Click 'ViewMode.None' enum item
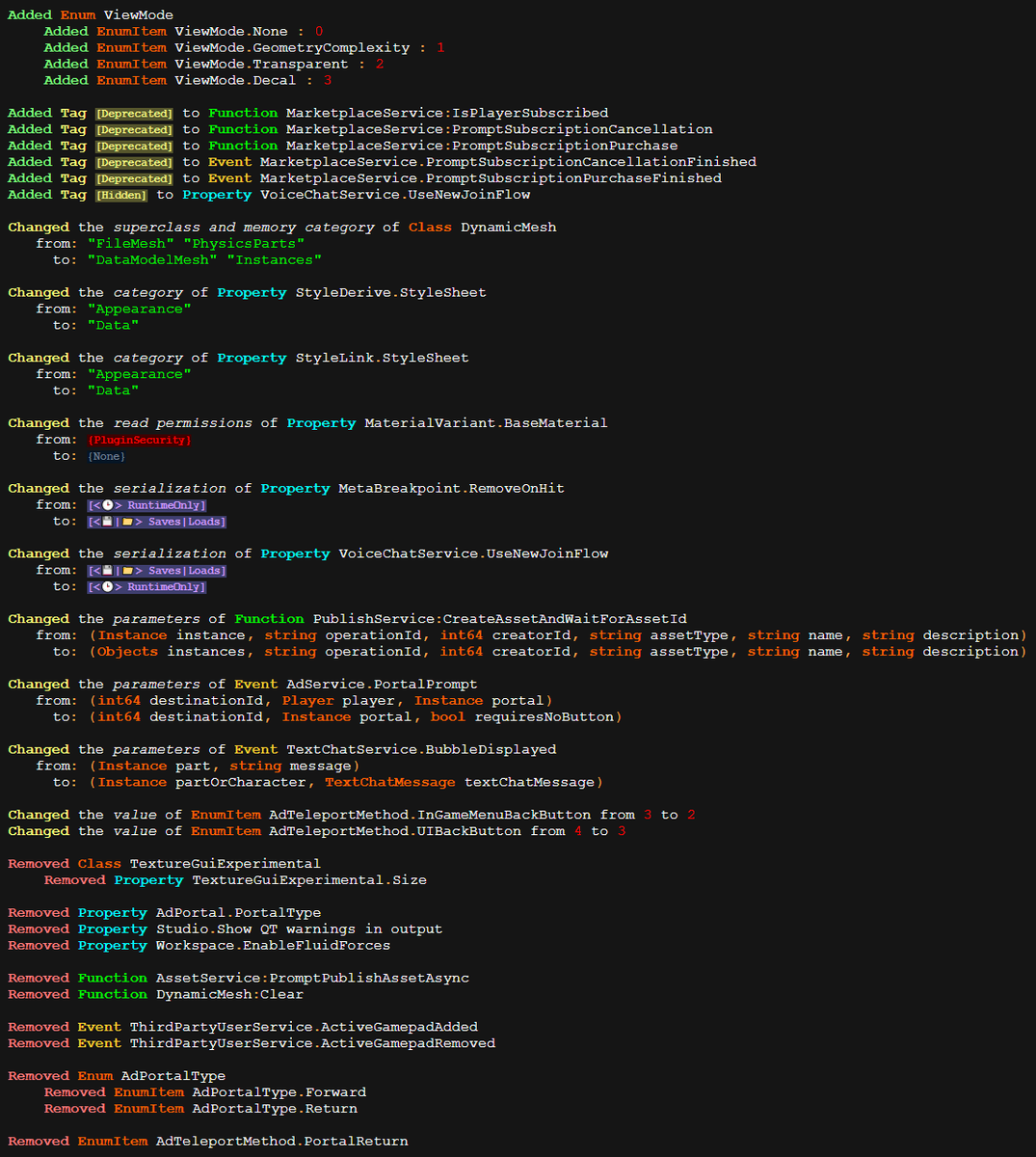 pyautogui.click(x=231, y=32)
